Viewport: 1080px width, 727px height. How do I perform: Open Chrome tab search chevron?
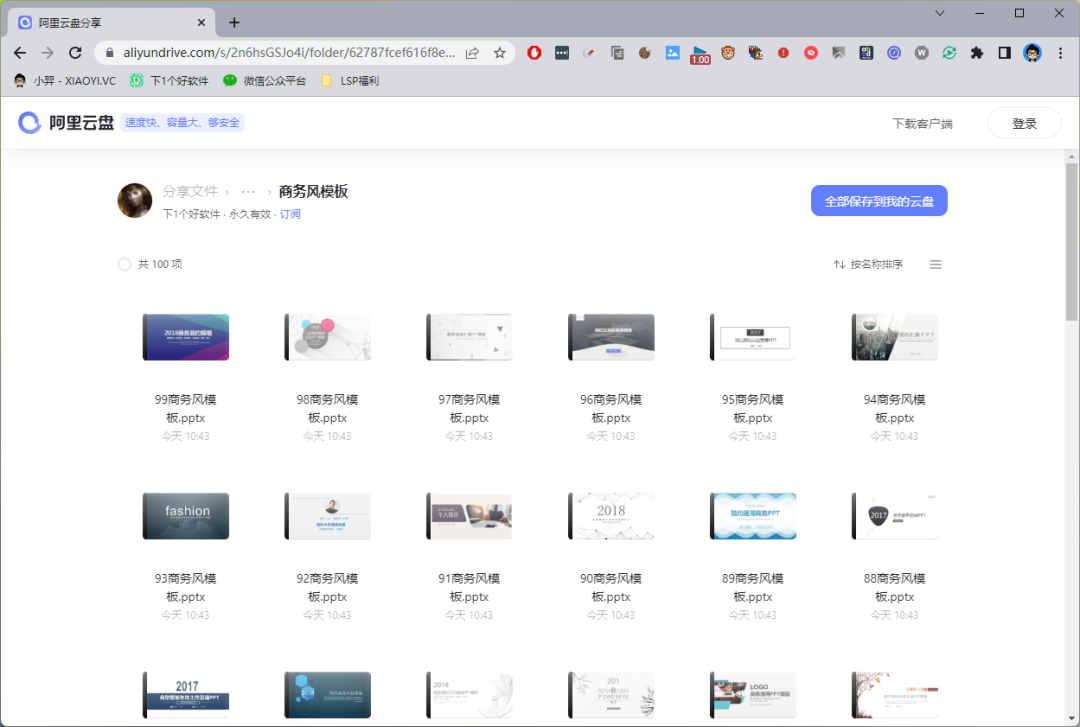pos(940,13)
